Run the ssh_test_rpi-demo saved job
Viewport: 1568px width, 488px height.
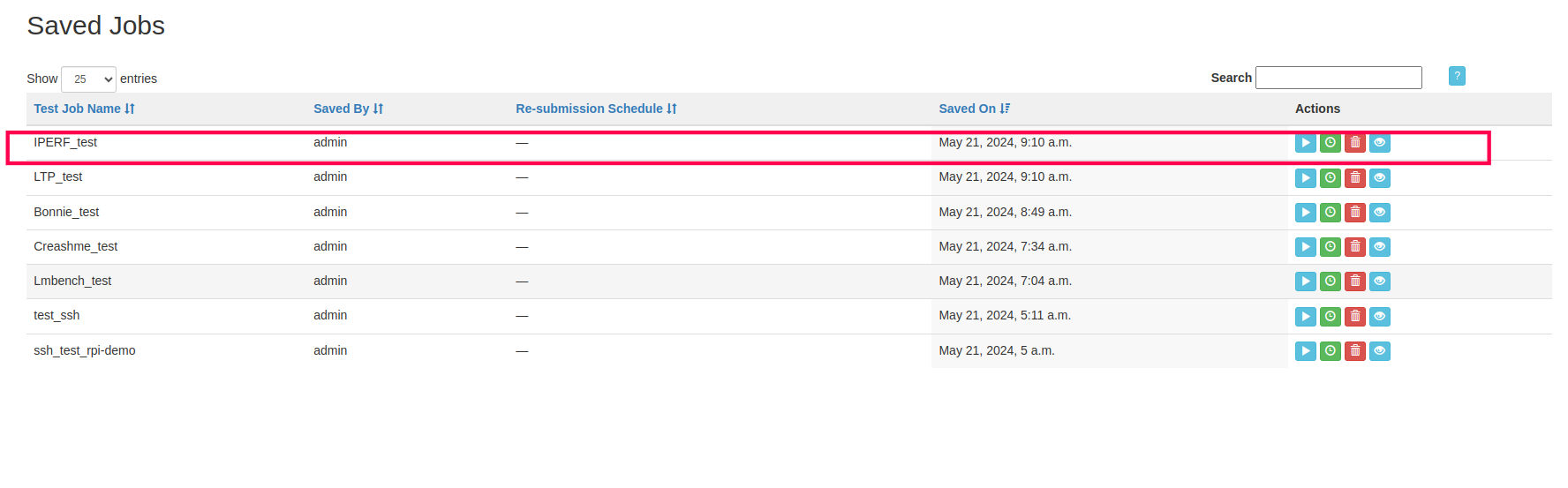1305,351
